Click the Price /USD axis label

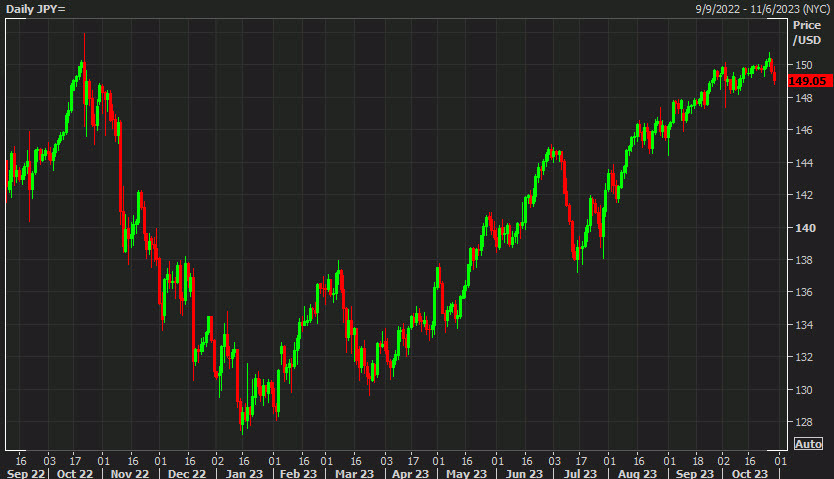click(x=807, y=32)
